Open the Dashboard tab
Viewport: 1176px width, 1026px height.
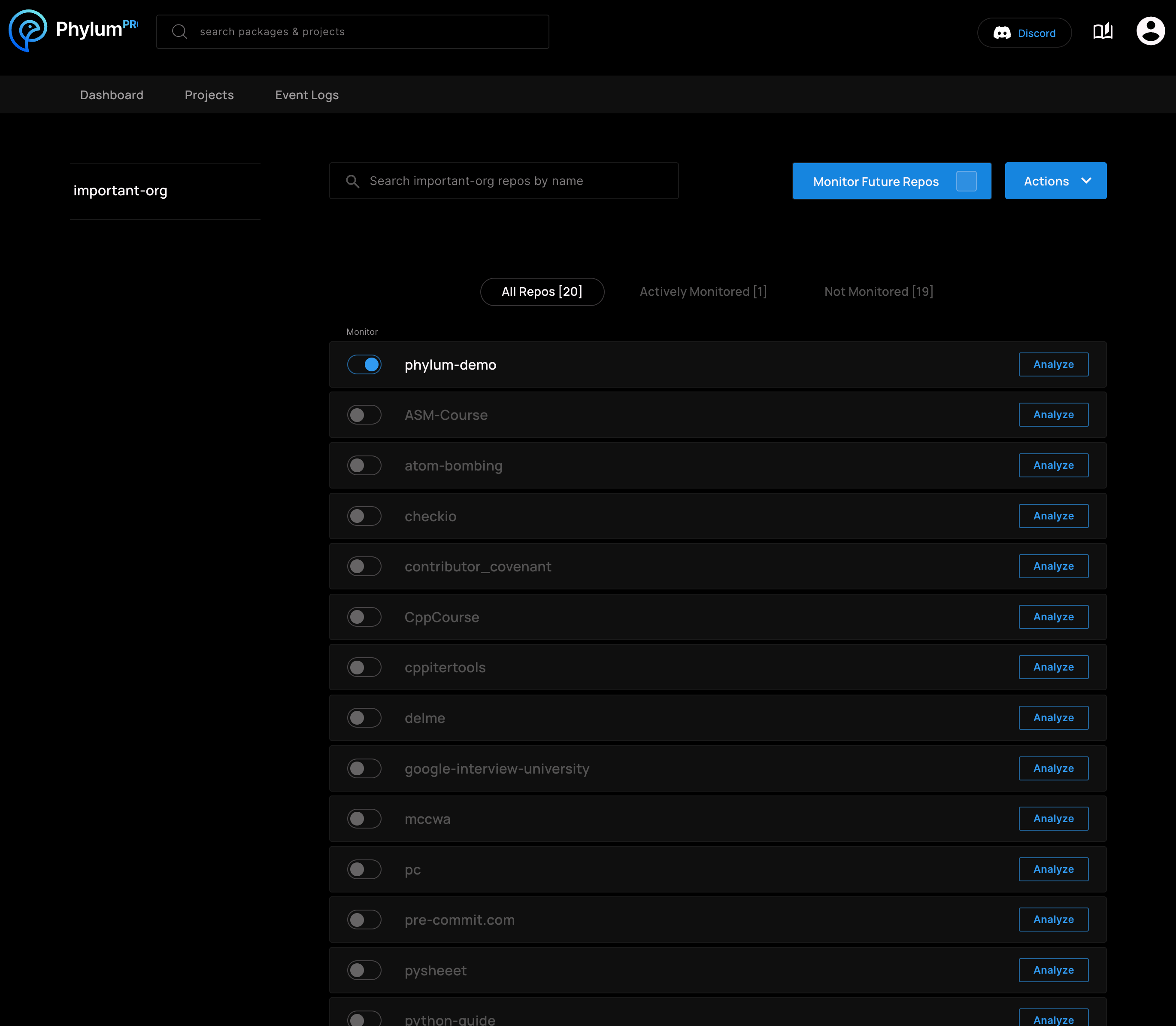[112, 94]
